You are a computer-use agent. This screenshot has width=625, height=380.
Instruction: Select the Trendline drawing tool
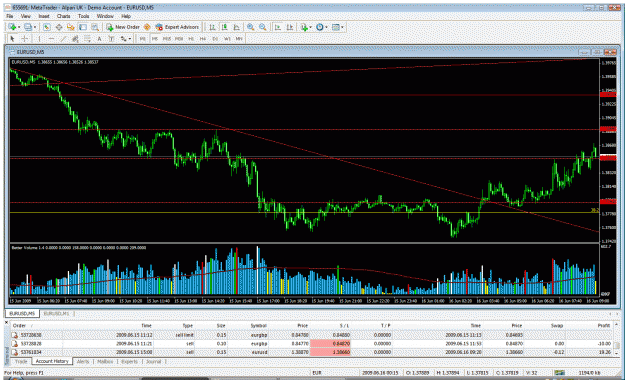(x=63, y=39)
